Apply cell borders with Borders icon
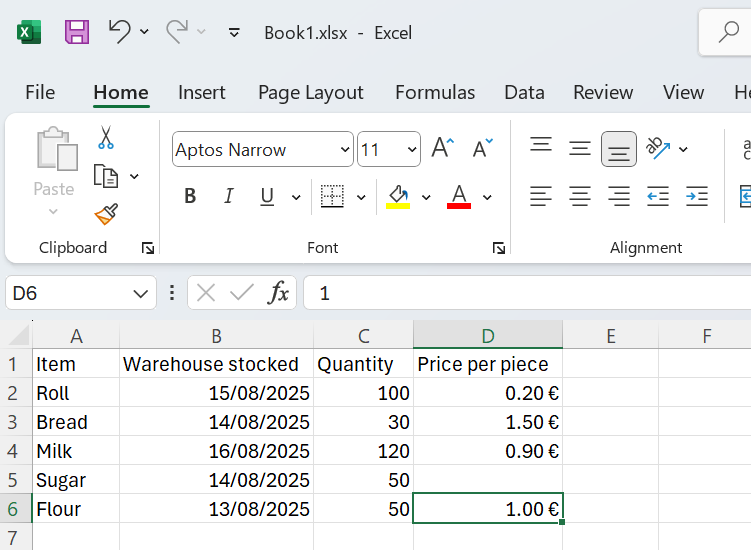Image resolution: width=751 pixels, height=550 pixels. [332, 196]
